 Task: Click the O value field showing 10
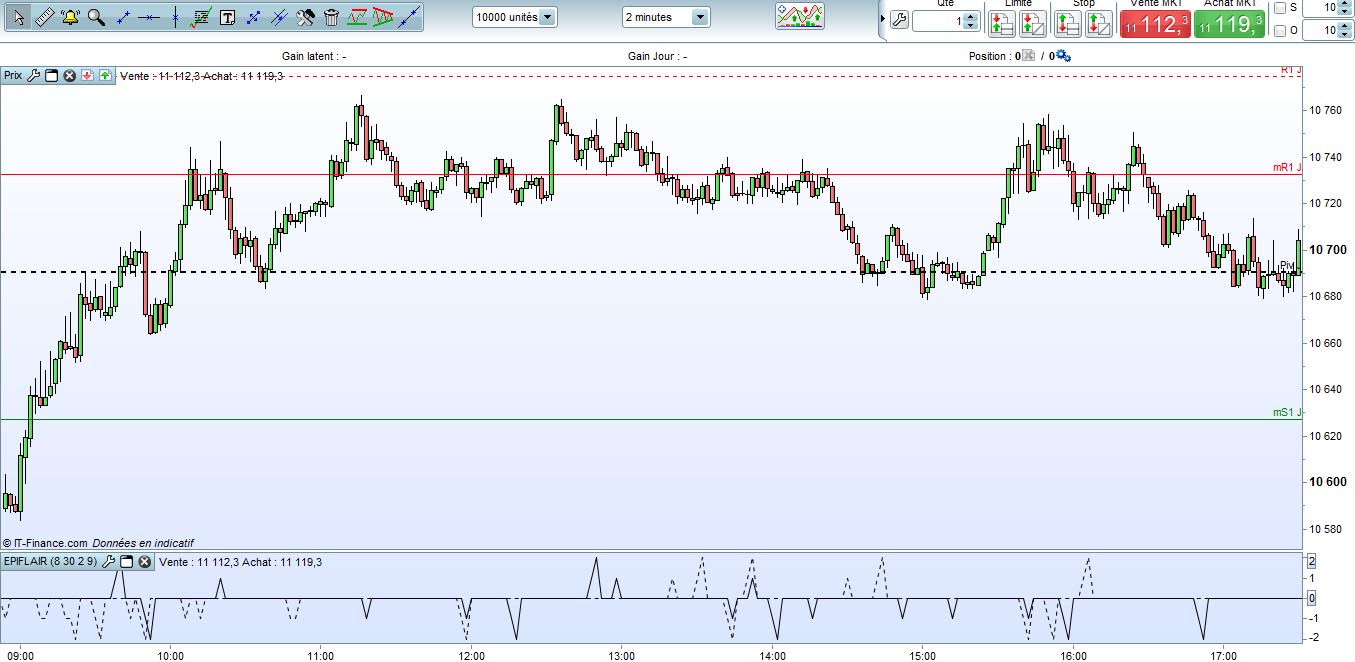(x=1321, y=31)
